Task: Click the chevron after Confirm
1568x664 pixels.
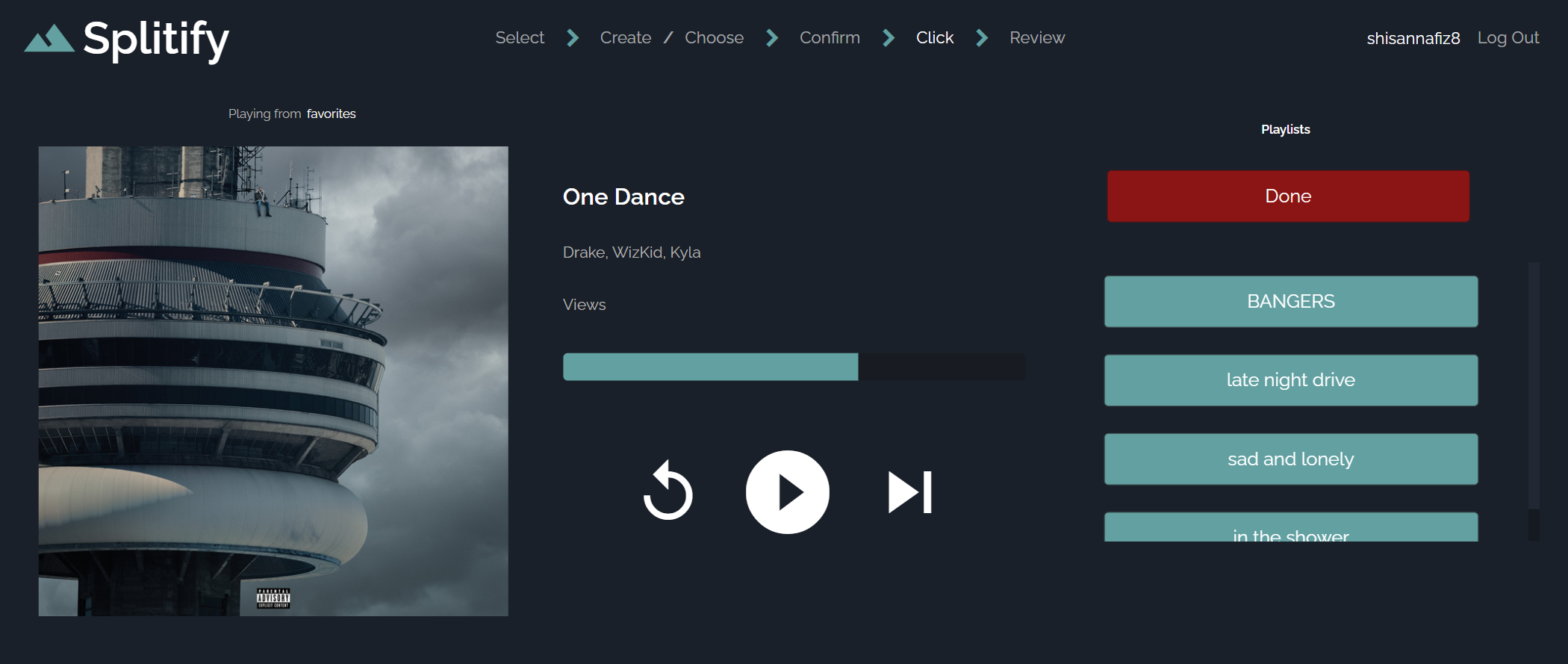Action: tap(889, 37)
